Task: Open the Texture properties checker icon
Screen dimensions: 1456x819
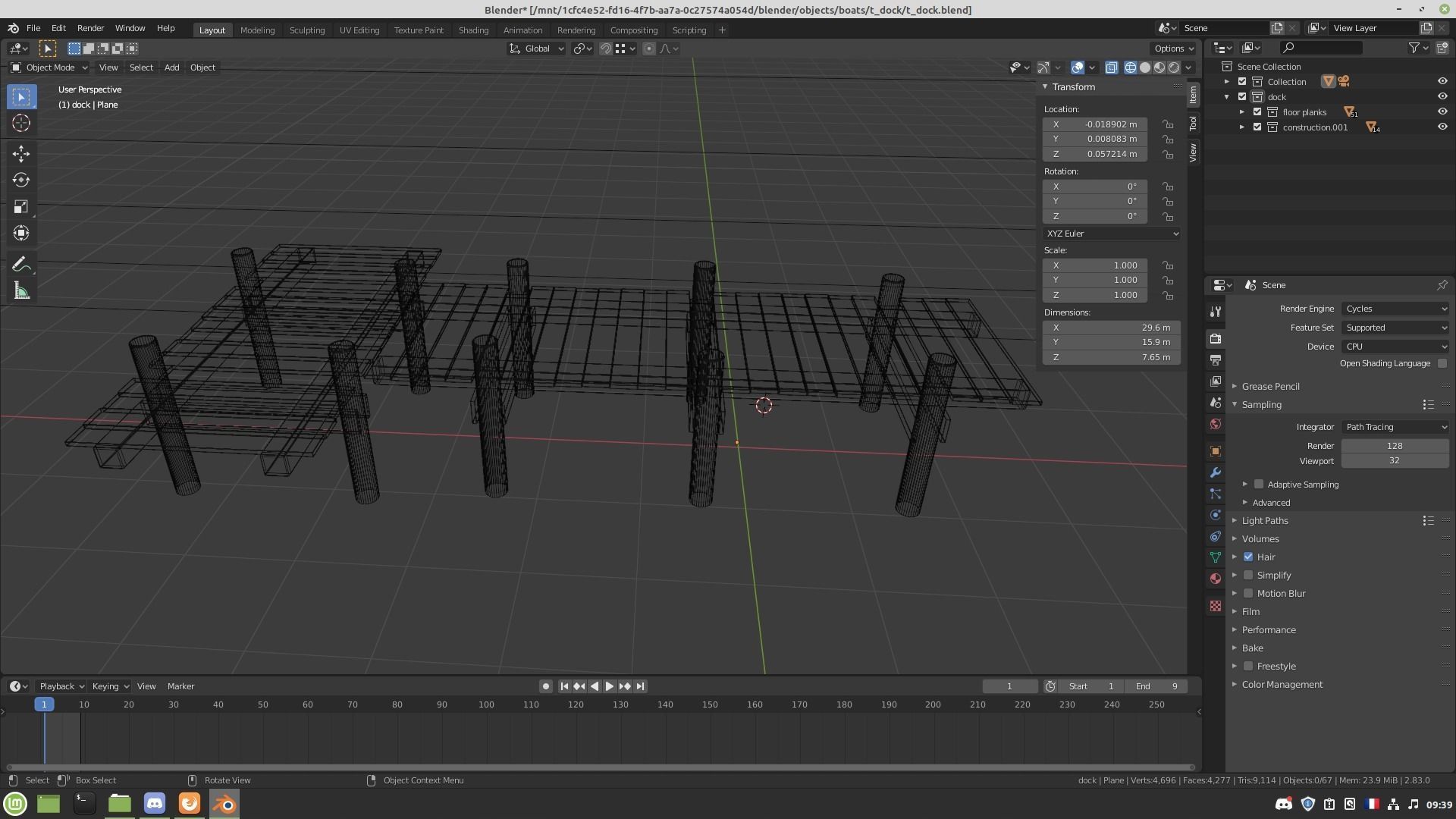Action: 1216,606
